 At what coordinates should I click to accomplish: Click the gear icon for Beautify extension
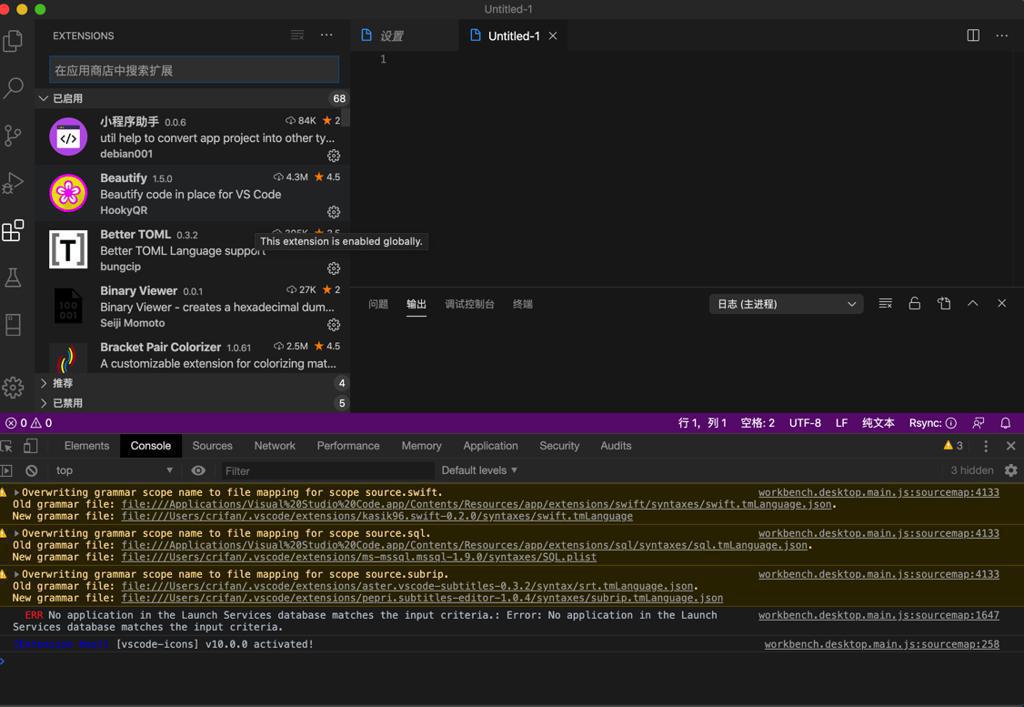[334, 212]
